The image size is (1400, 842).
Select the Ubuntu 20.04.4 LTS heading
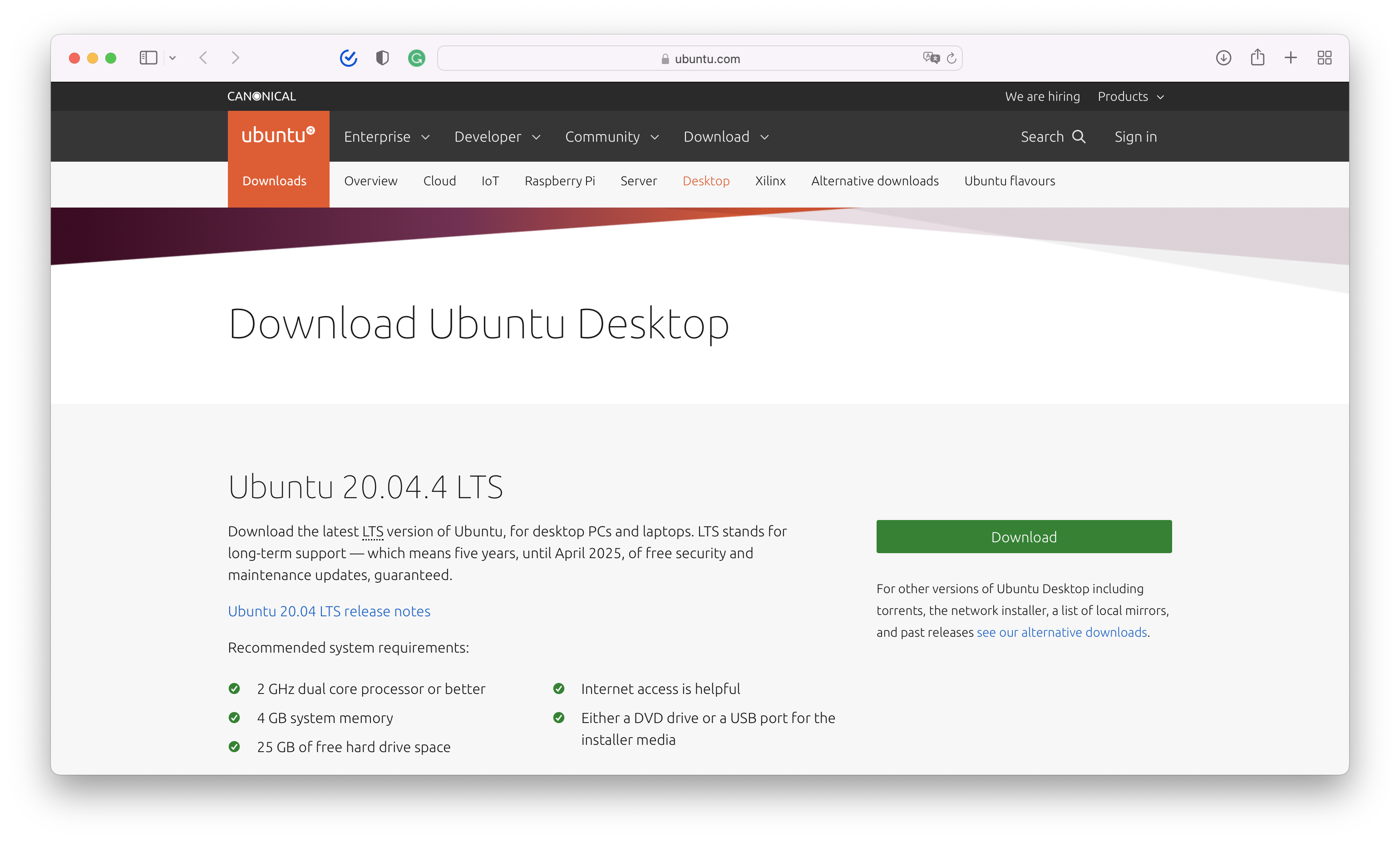[365, 487]
